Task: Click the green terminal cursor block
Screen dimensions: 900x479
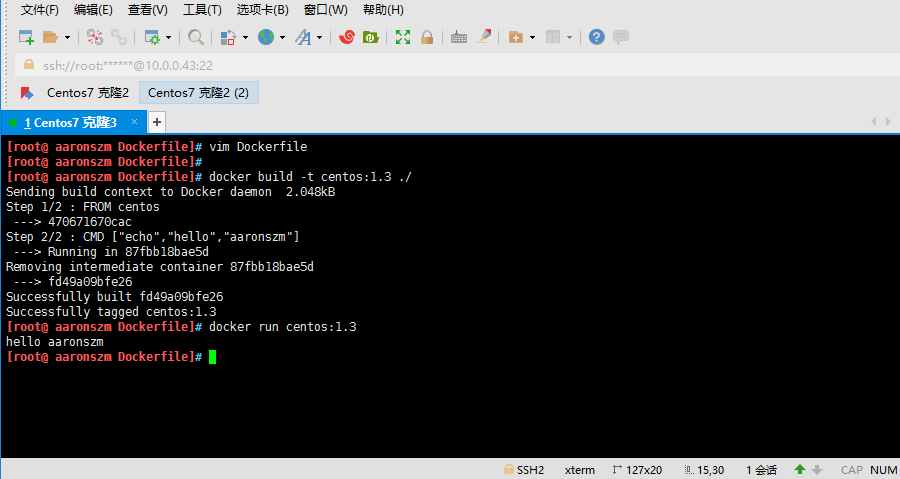Action: (212, 357)
